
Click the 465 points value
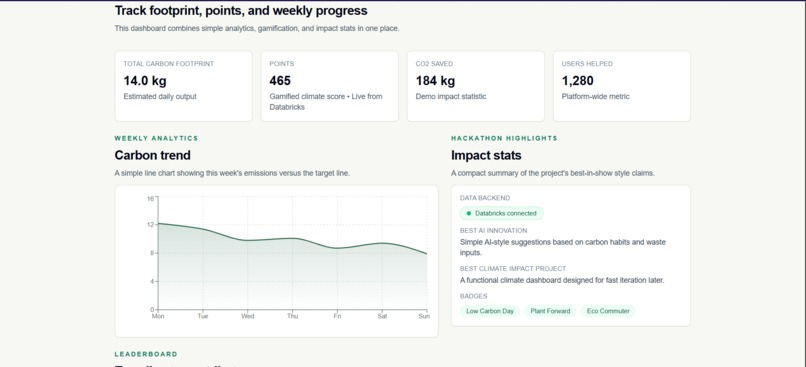click(x=280, y=81)
